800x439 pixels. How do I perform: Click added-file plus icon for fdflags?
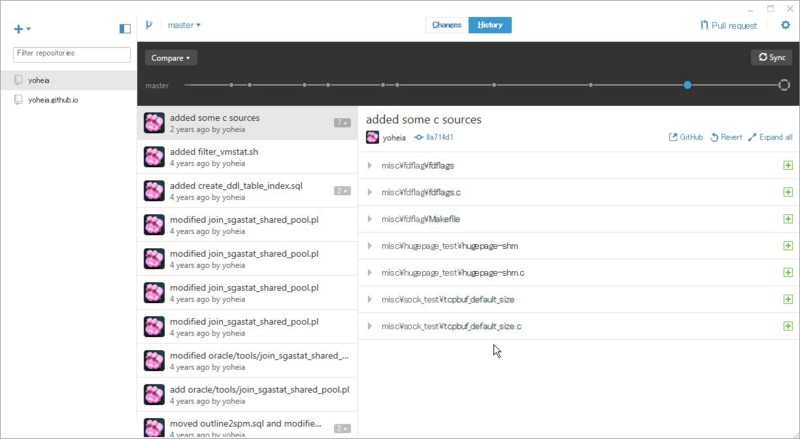788,165
